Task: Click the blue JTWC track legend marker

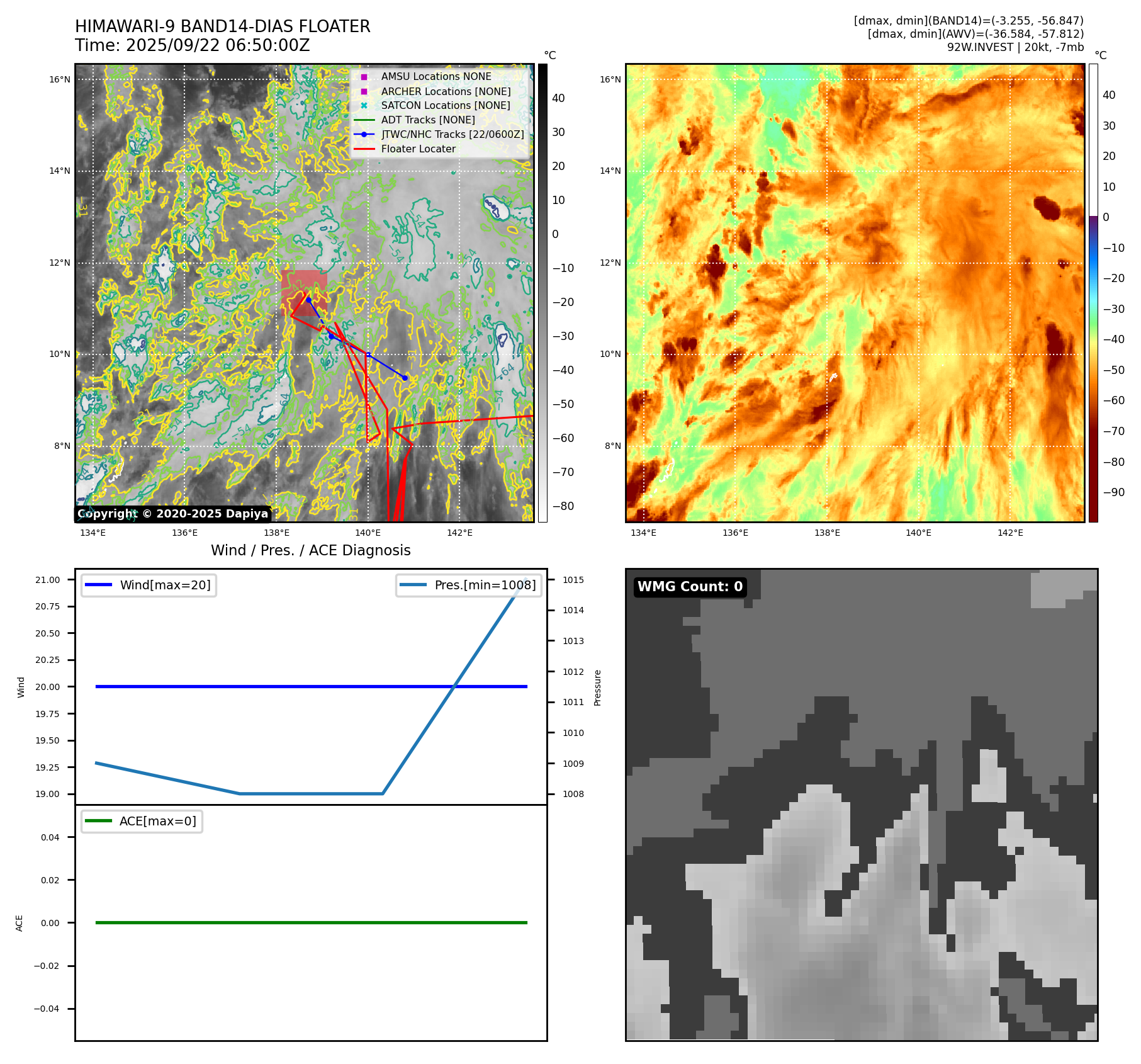Action: (364, 135)
